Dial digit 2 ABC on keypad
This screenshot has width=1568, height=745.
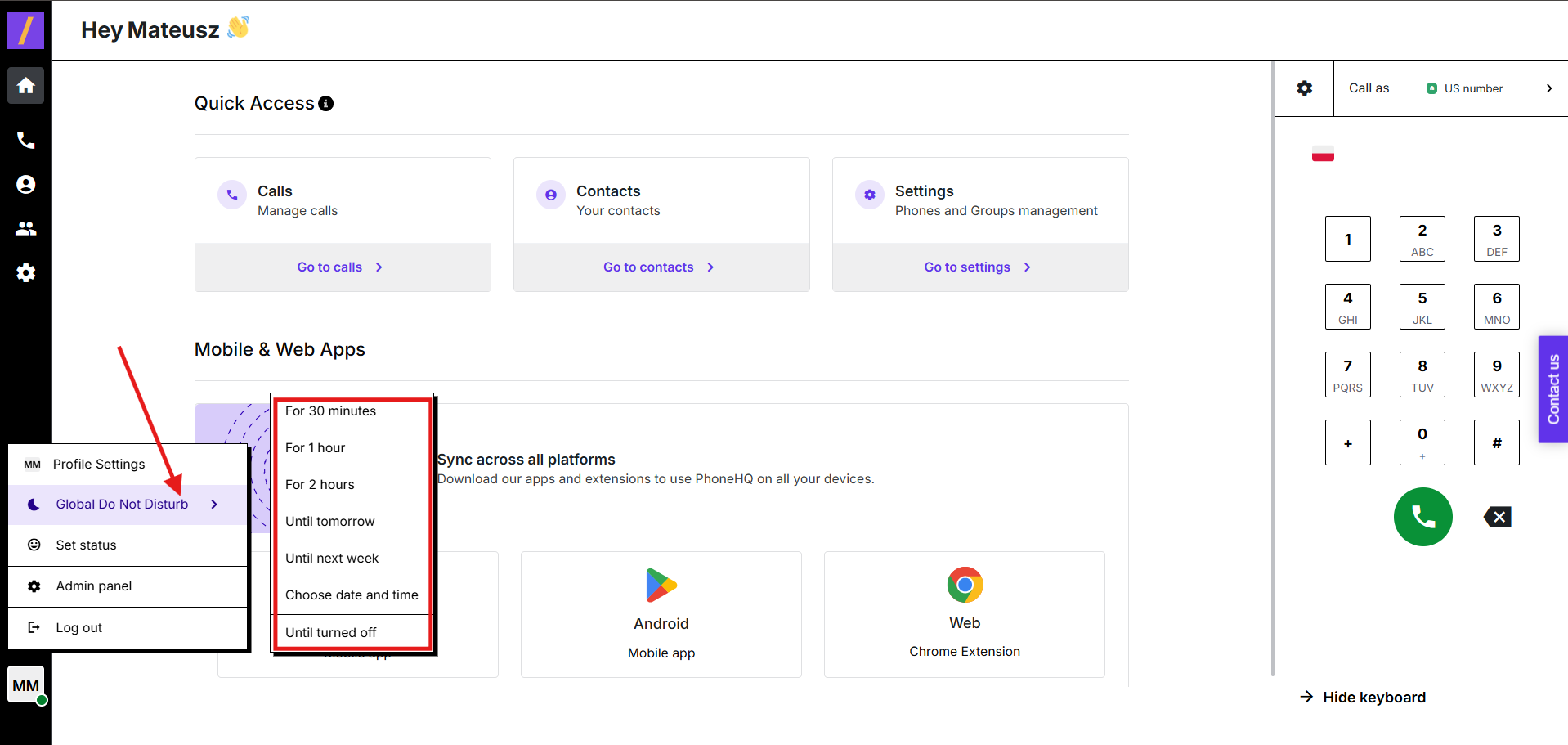[1422, 239]
